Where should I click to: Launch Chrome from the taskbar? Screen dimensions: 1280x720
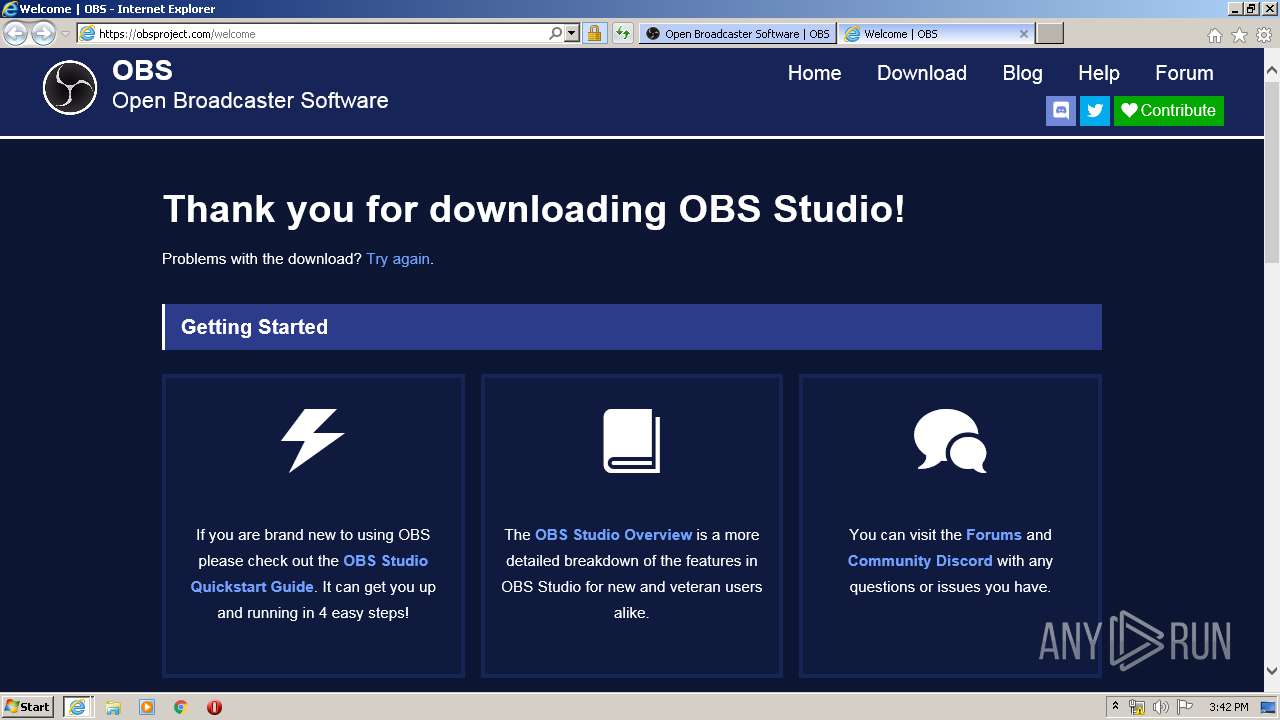point(181,707)
